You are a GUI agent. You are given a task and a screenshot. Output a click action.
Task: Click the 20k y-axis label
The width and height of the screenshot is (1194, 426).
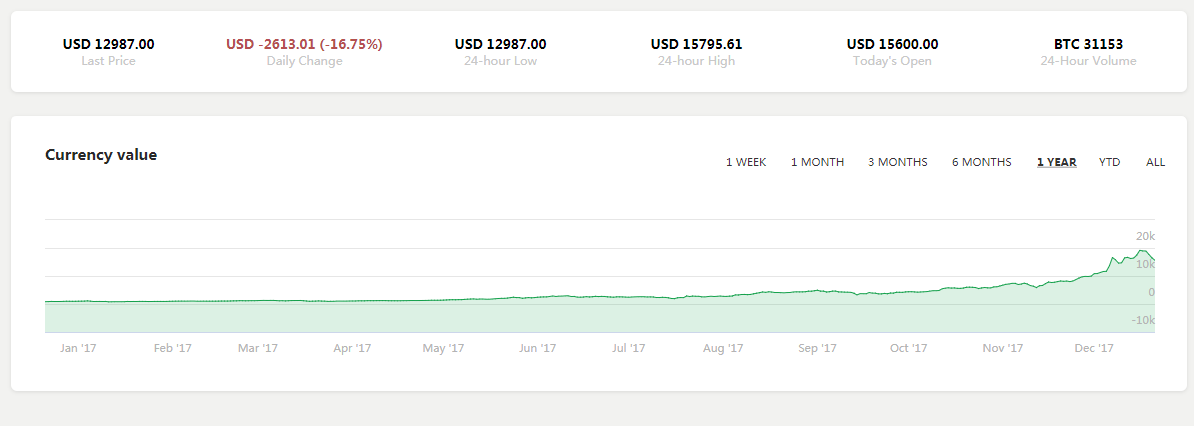(1145, 236)
